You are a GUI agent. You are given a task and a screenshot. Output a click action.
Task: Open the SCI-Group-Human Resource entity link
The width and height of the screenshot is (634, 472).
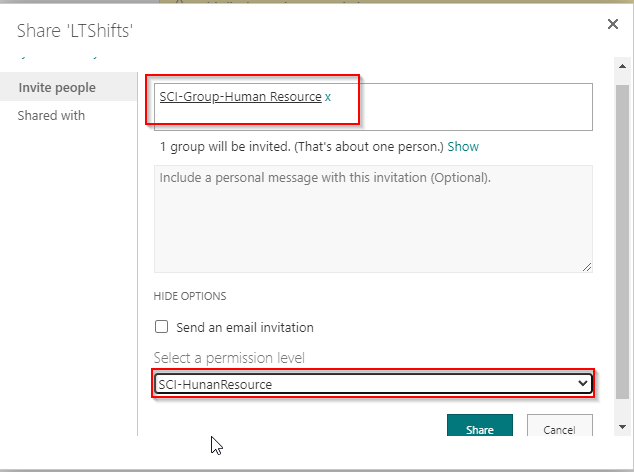(x=240, y=97)
